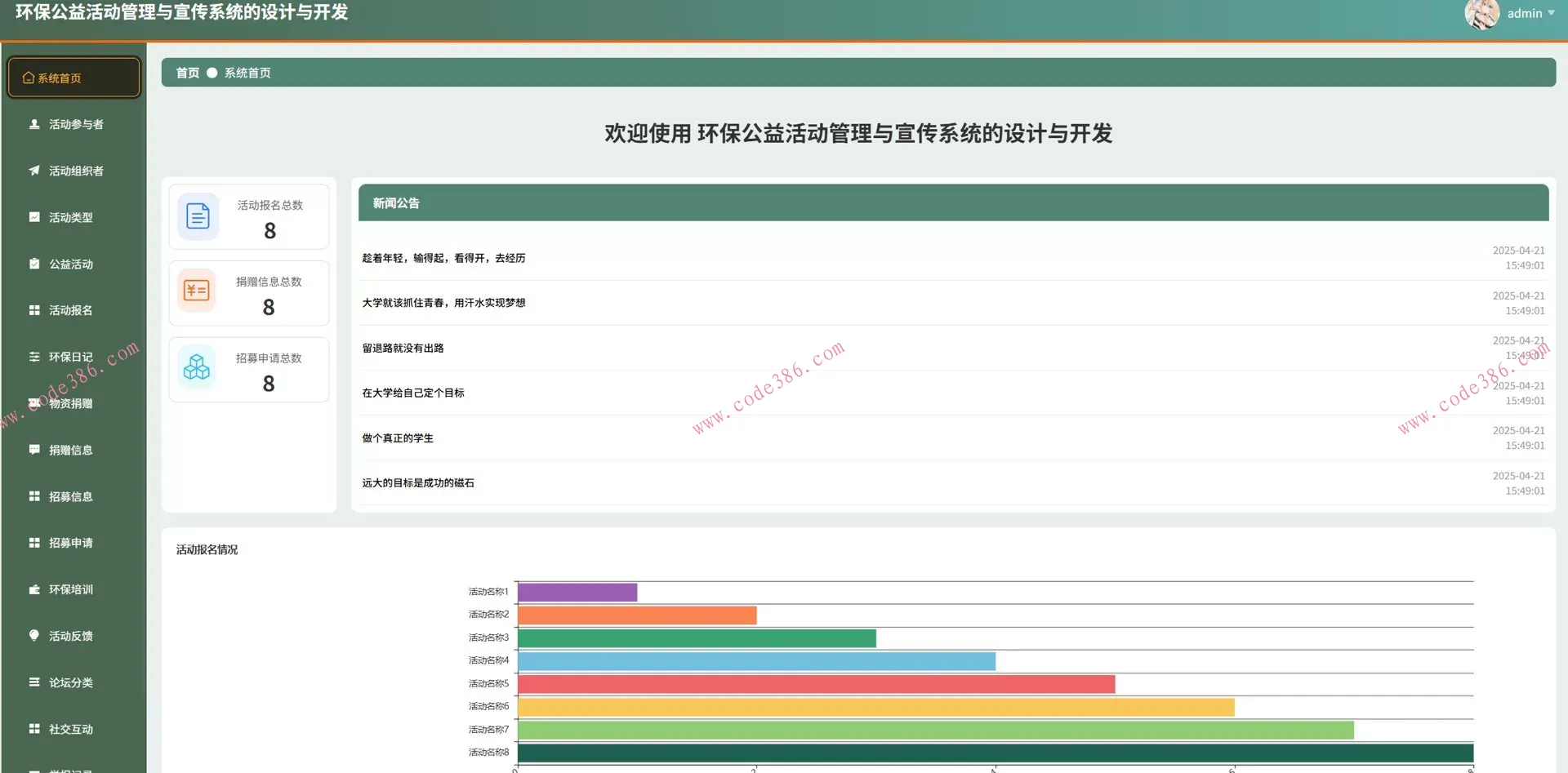
Task: Open the admin user dropdown
Action: pos(1530,13)
